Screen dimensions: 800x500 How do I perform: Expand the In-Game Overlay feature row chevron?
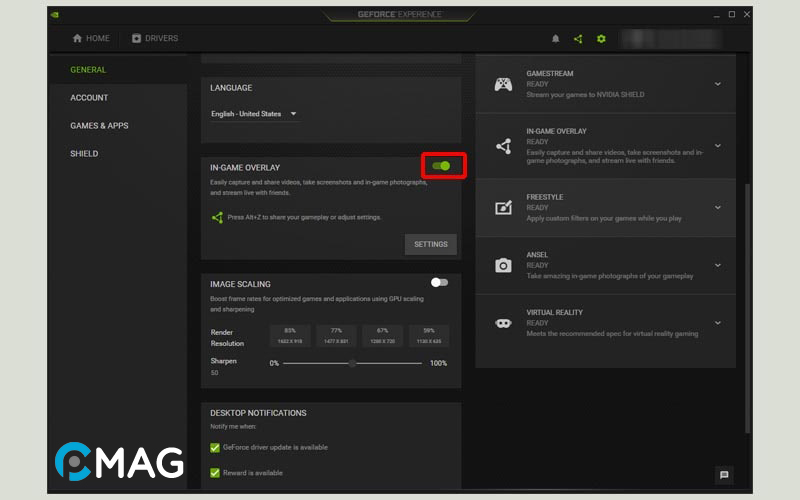tap(717, 146)
